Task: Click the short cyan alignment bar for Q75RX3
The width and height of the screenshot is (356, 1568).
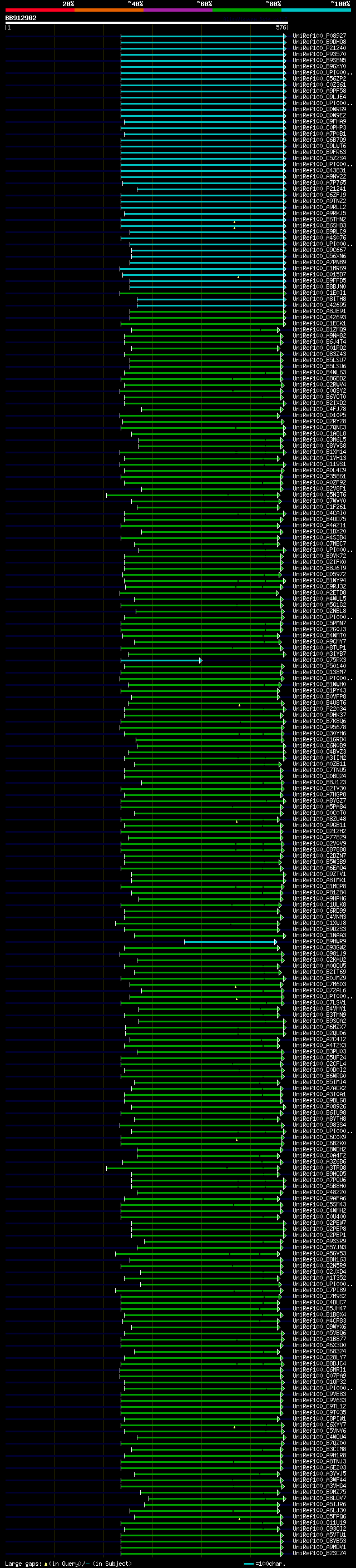Action: pos(161,660)
